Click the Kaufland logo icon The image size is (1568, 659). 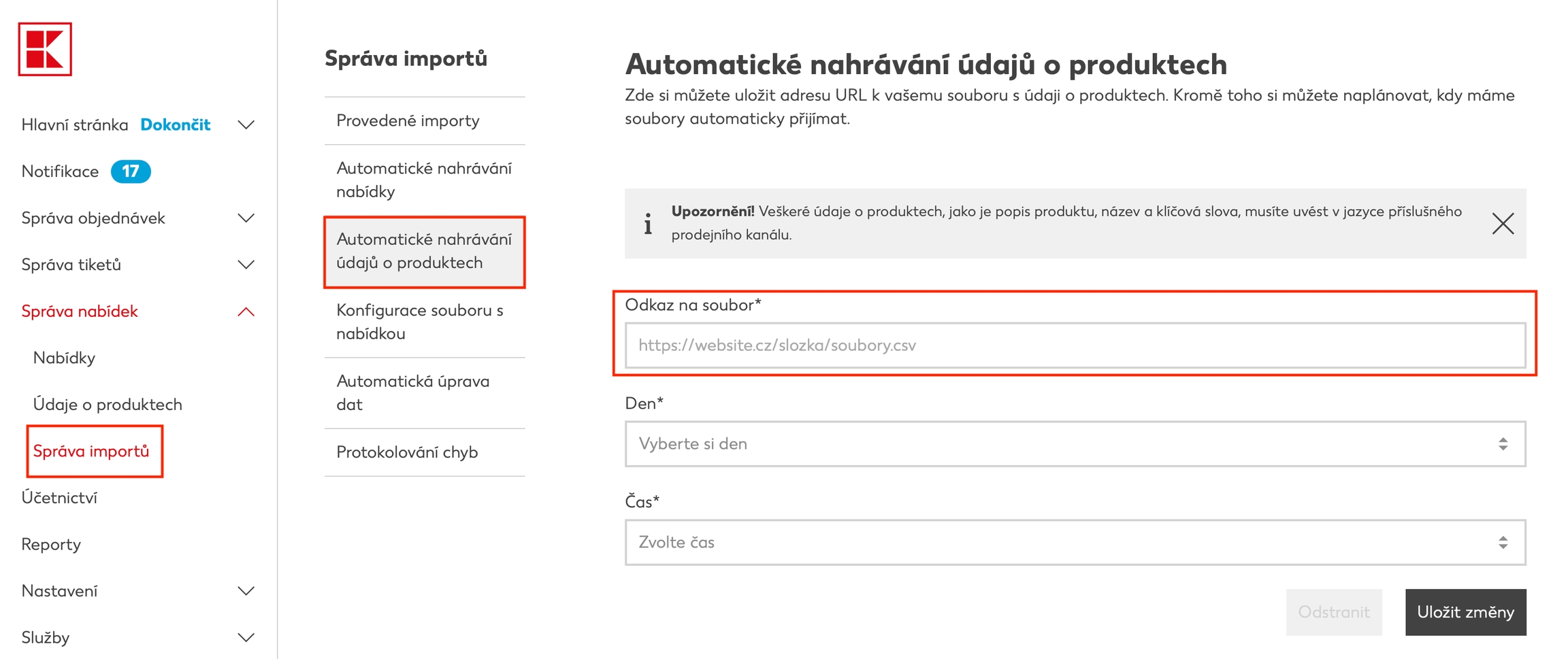tap(45, 50)
